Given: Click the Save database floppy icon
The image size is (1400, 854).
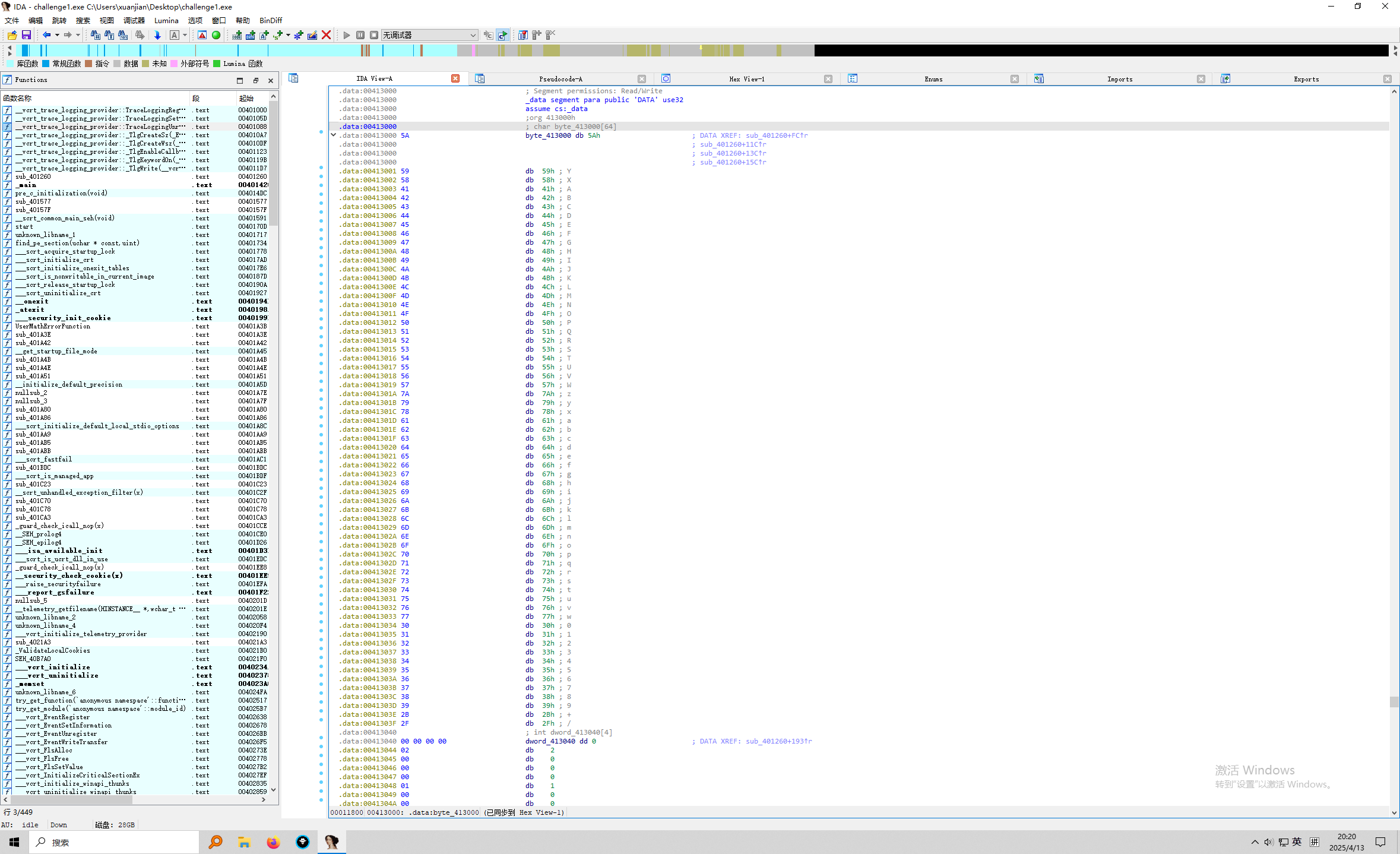Looking at the screenshot, I should pyautogui.click(x=26, y=35).
